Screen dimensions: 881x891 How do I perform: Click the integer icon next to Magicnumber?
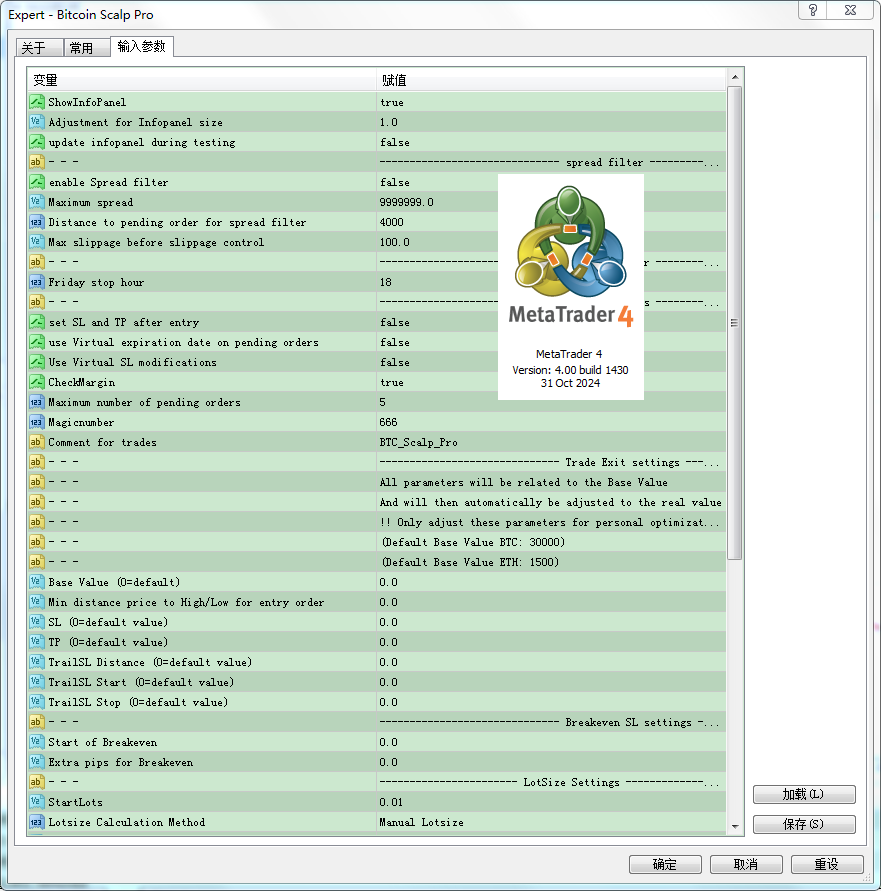[37, 422]
